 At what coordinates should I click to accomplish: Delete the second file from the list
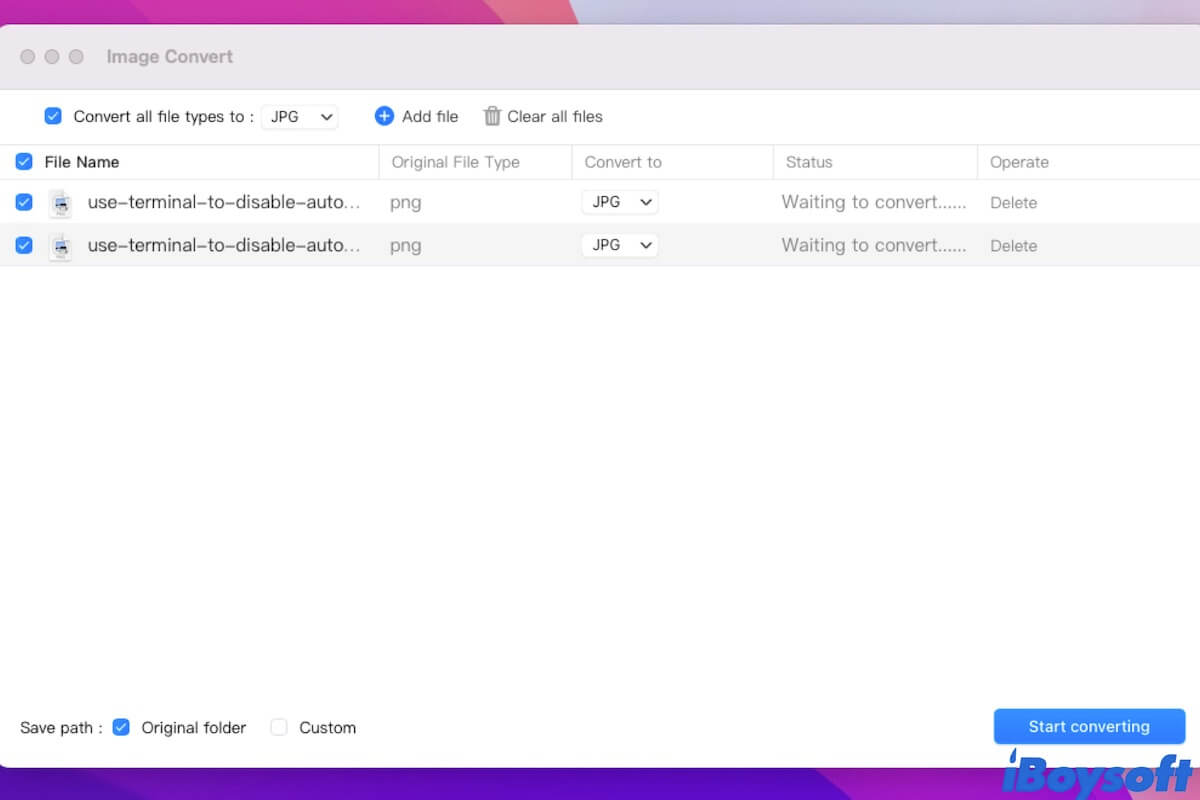(1013, 245)
